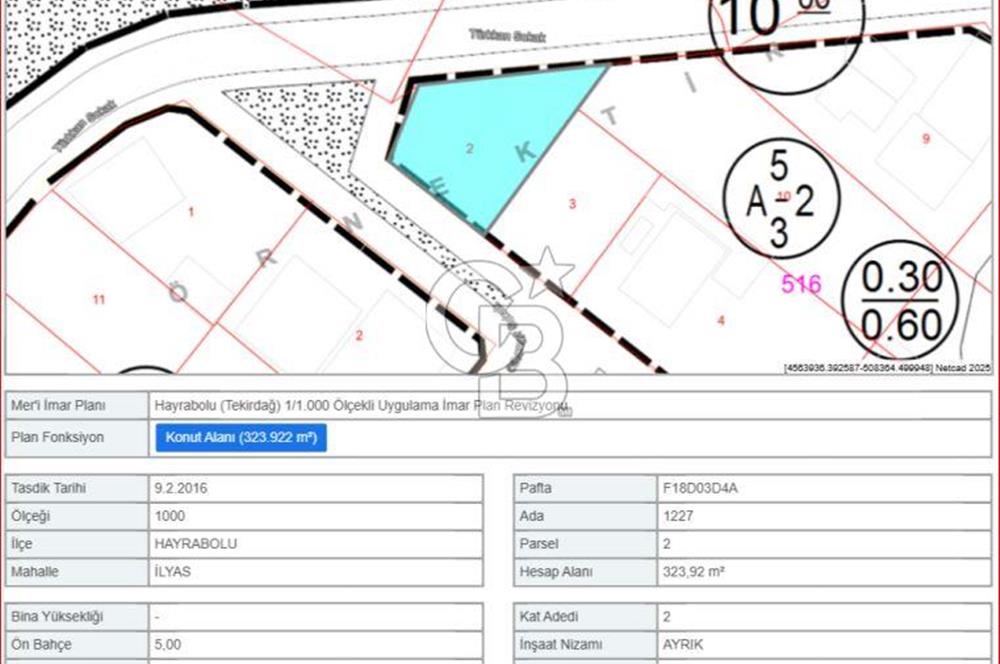Viewport: 1000px width, 664px height.
Task: Click the Hesap Alanı value 323,92 m²
Action: coord(693,572)
